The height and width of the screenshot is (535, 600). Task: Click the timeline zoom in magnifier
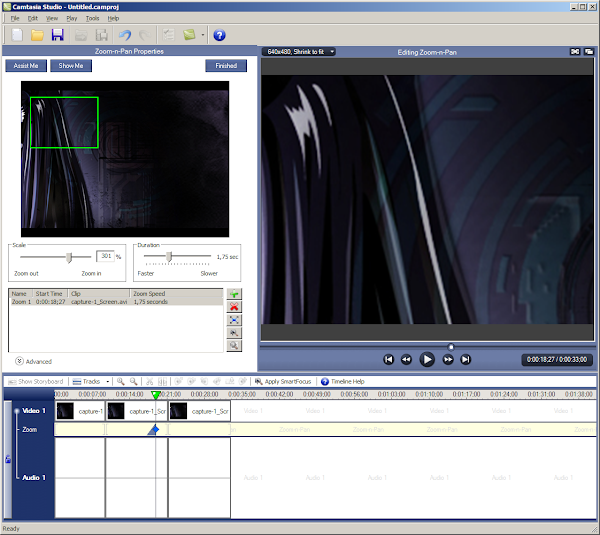click(120, 382)
